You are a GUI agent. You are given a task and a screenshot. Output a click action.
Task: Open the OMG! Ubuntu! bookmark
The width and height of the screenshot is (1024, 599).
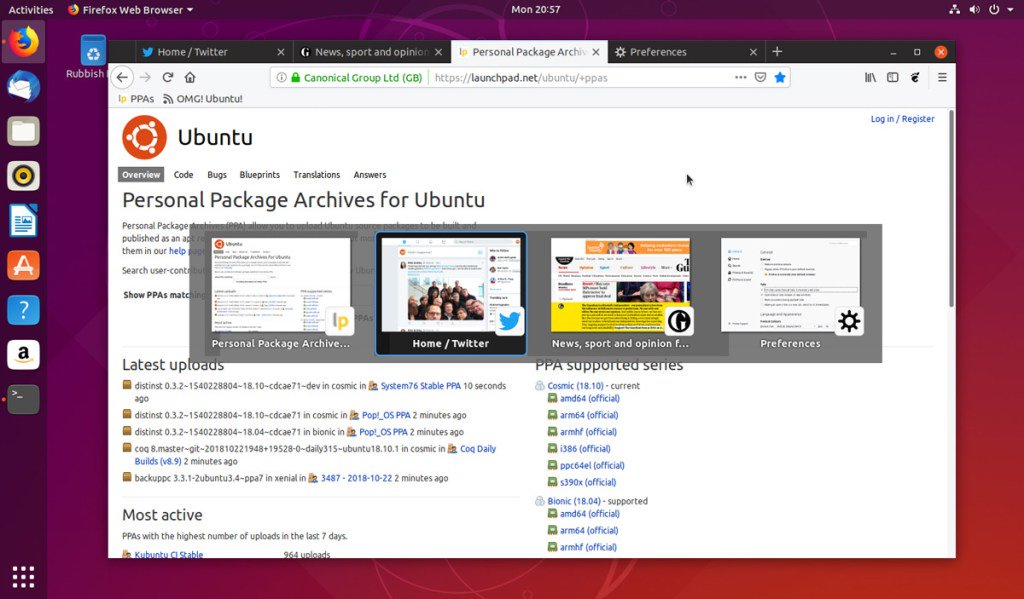coord(202,99)
